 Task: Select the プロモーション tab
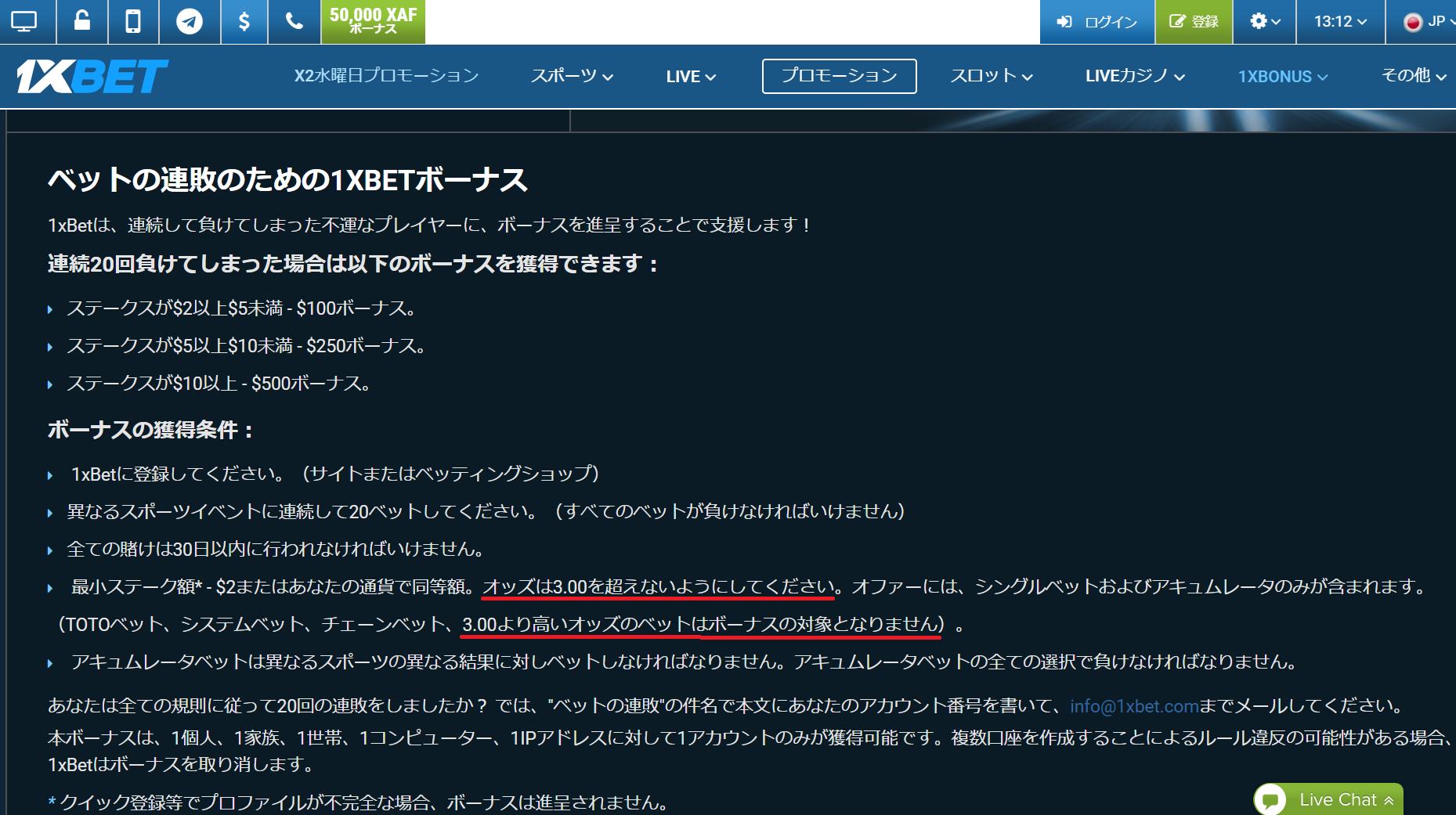click(x=839, y=76)
